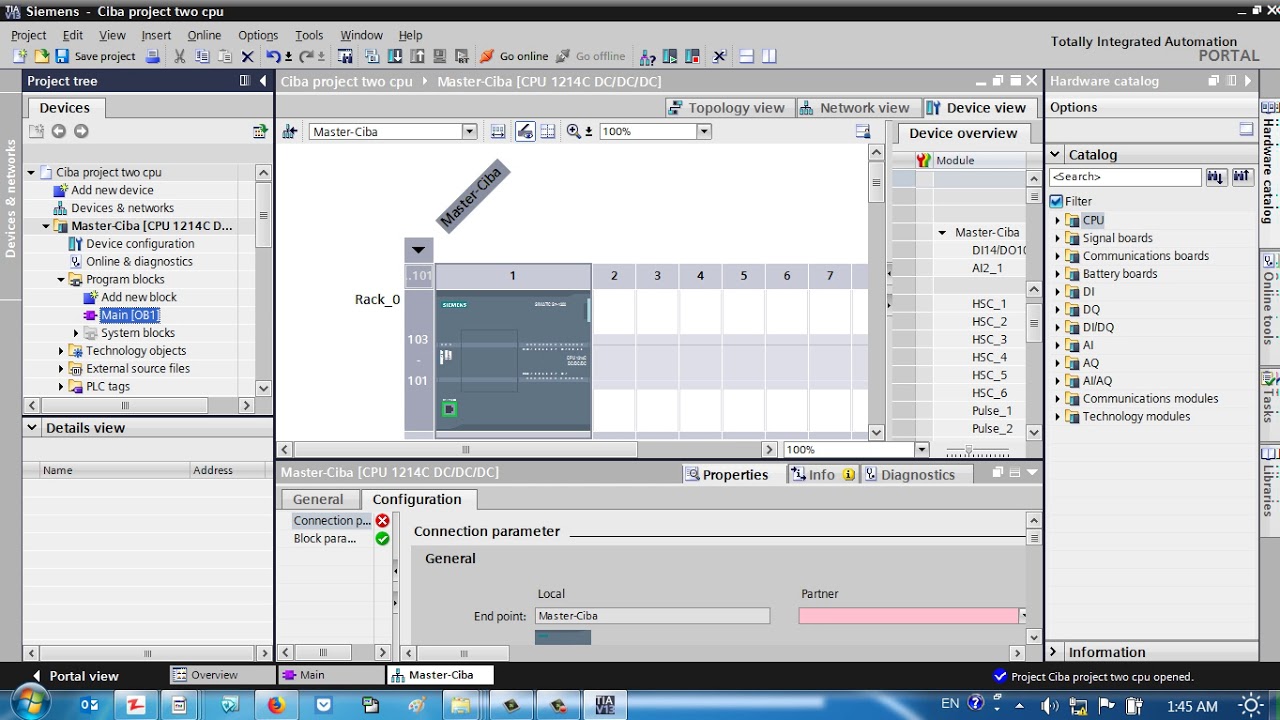Click the Upload from device icon
Screen dimensions: 1280x720
(x=417, y=57)
